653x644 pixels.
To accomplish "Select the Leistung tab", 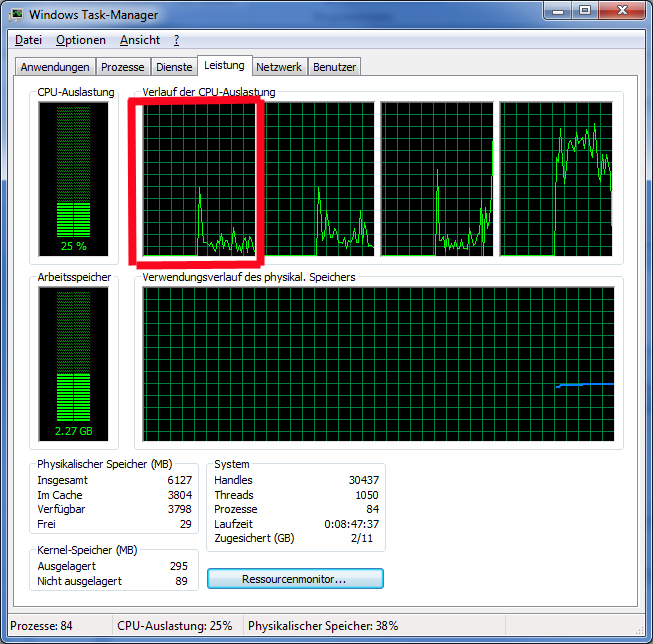I will [224, 65].
